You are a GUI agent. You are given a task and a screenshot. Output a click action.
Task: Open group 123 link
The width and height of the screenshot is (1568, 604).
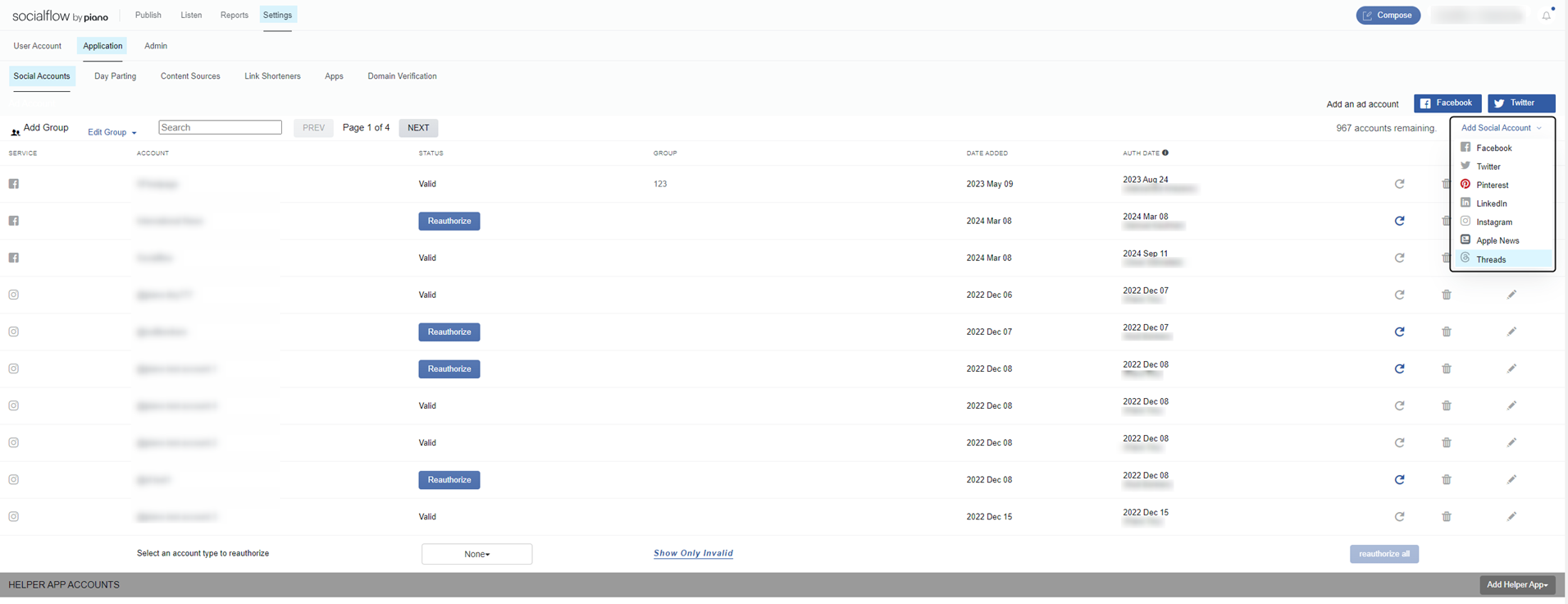pos(660,184)
